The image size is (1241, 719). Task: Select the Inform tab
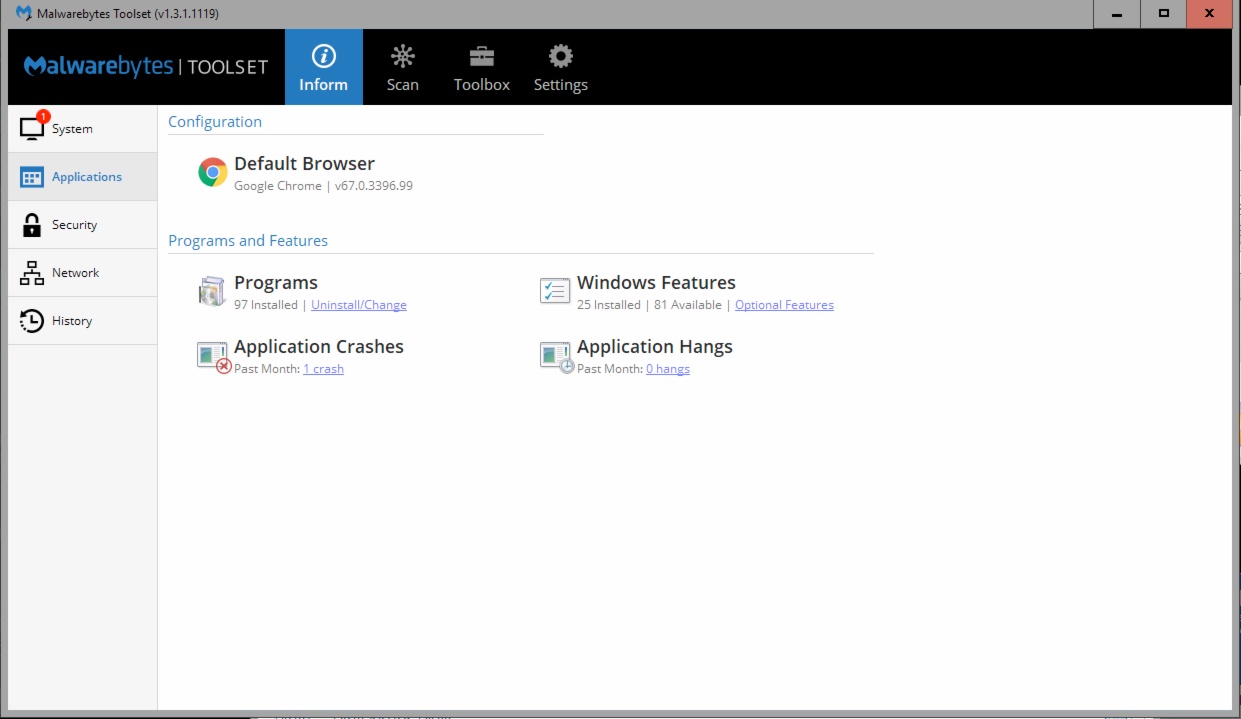[323, 67]
